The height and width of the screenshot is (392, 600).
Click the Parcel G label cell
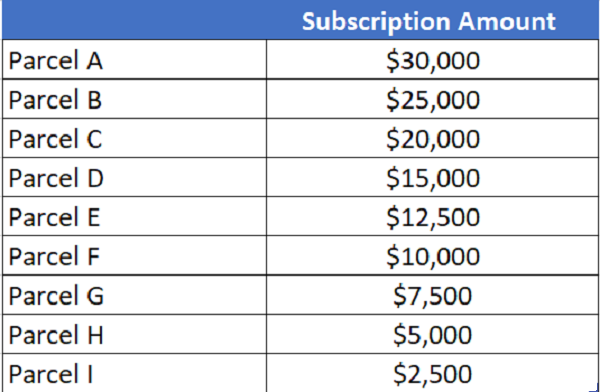point(134,295)
